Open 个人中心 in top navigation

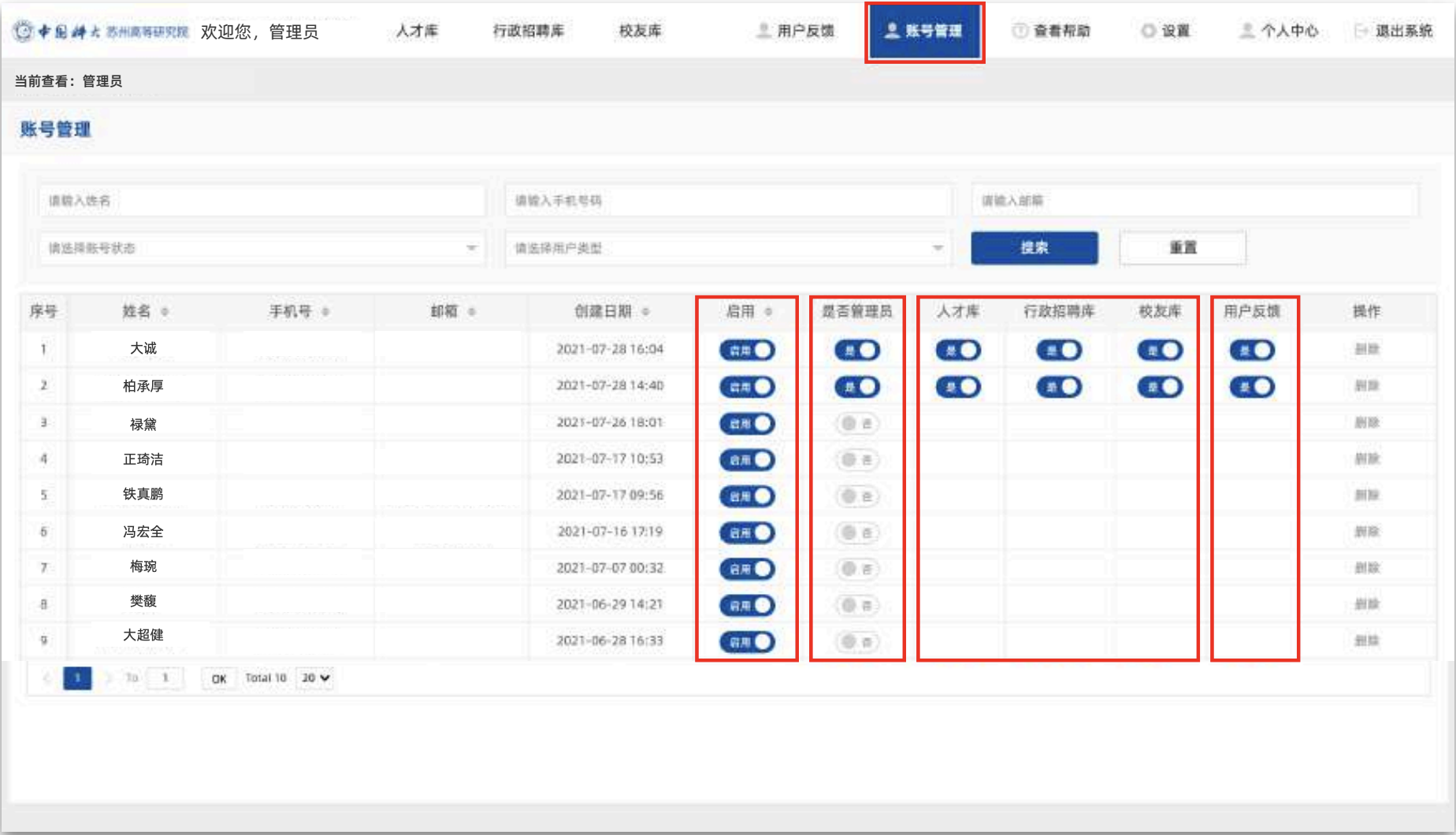coord(1279,31)
